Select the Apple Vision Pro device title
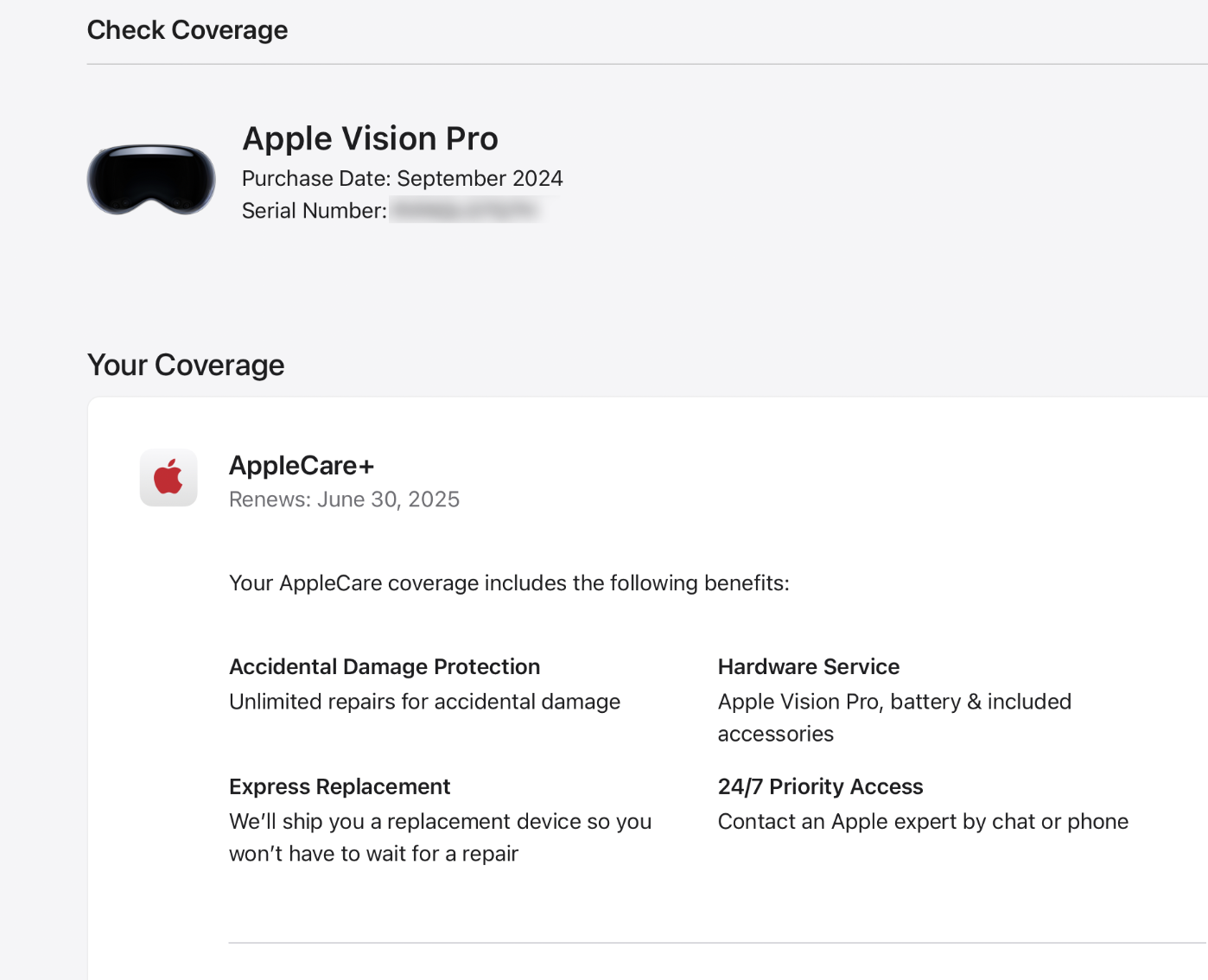This screenshot has width=1208, height=980. tap(370, 138)
